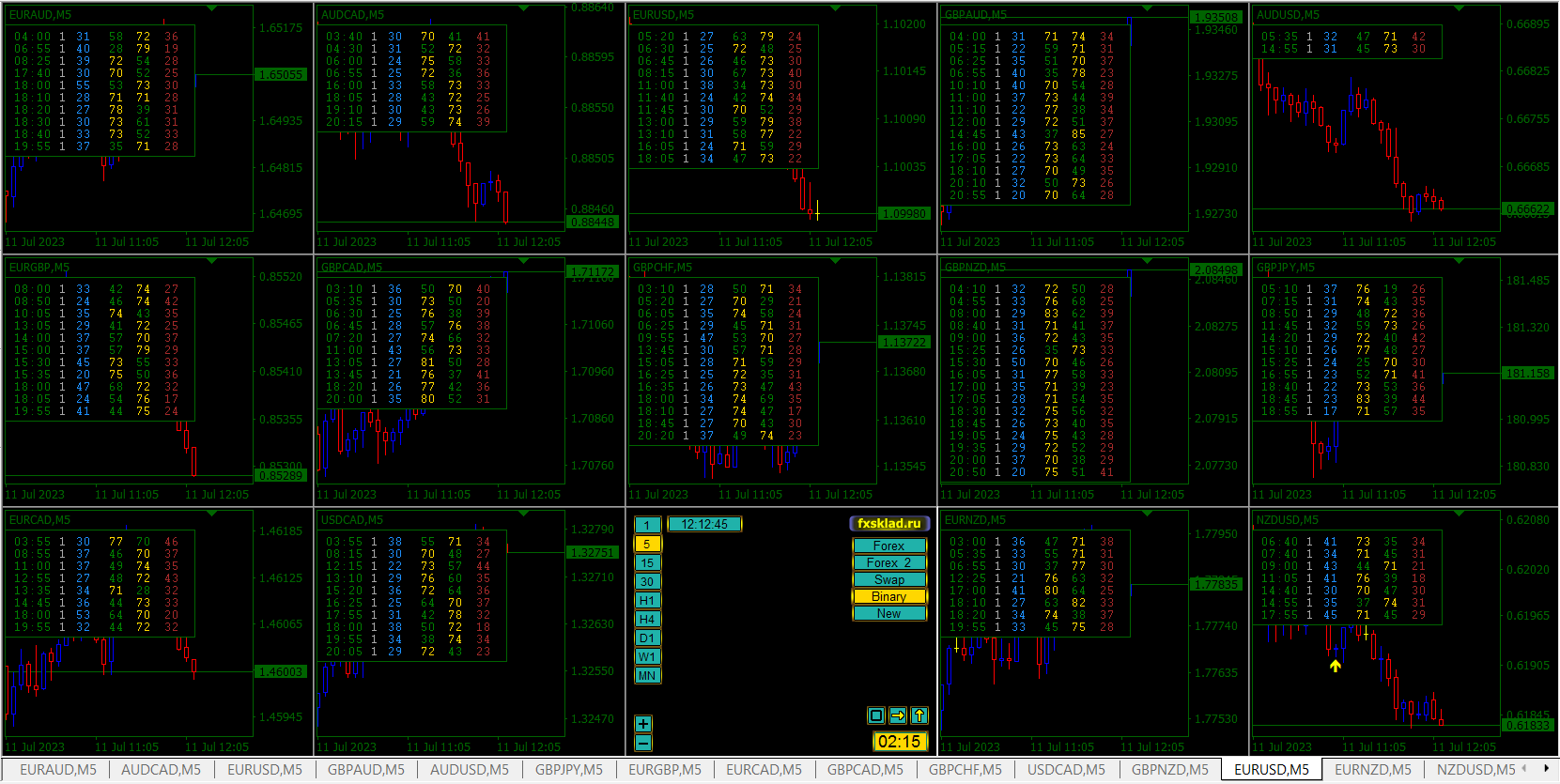Image resolution: width=1560 pixels, height=784 pixels.
Task: Click the yellow up arrow on the NZDUSD chart
Action: pos(1336,666)
